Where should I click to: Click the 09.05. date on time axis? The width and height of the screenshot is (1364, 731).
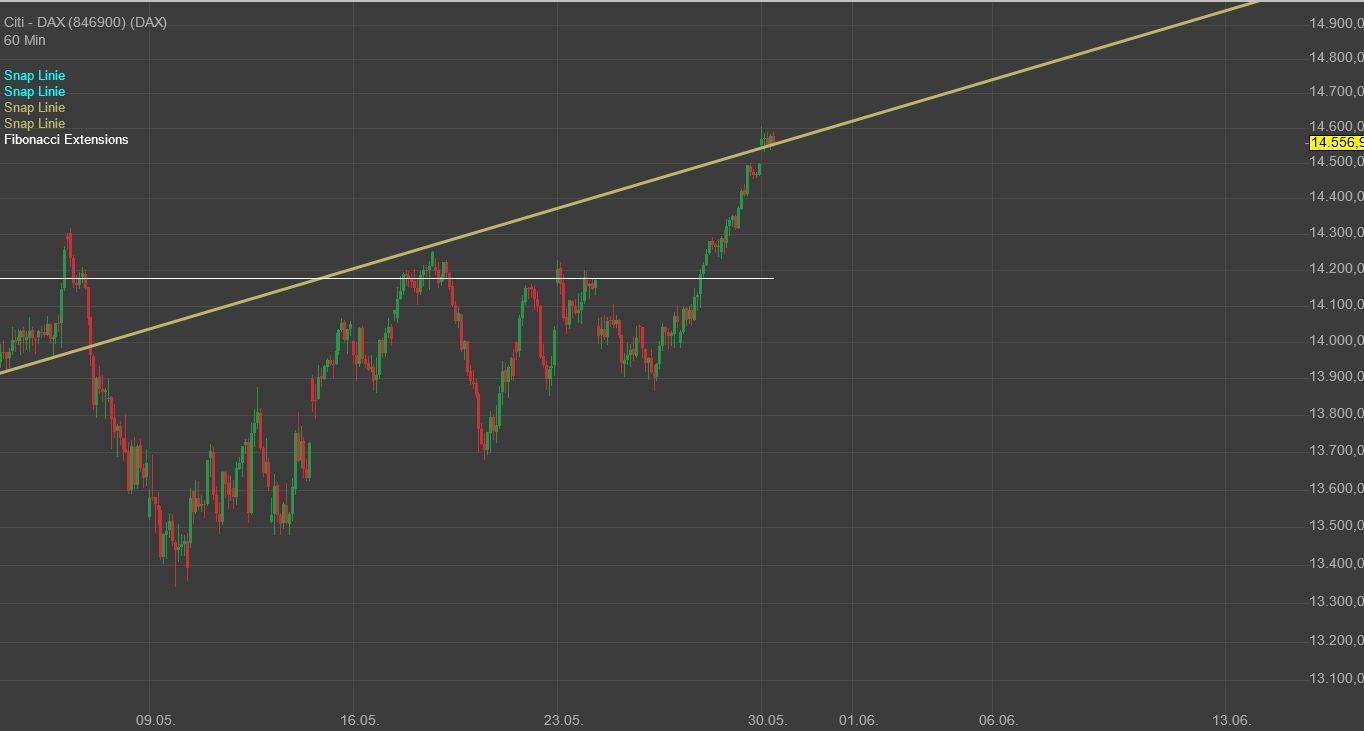click(155, 720)
